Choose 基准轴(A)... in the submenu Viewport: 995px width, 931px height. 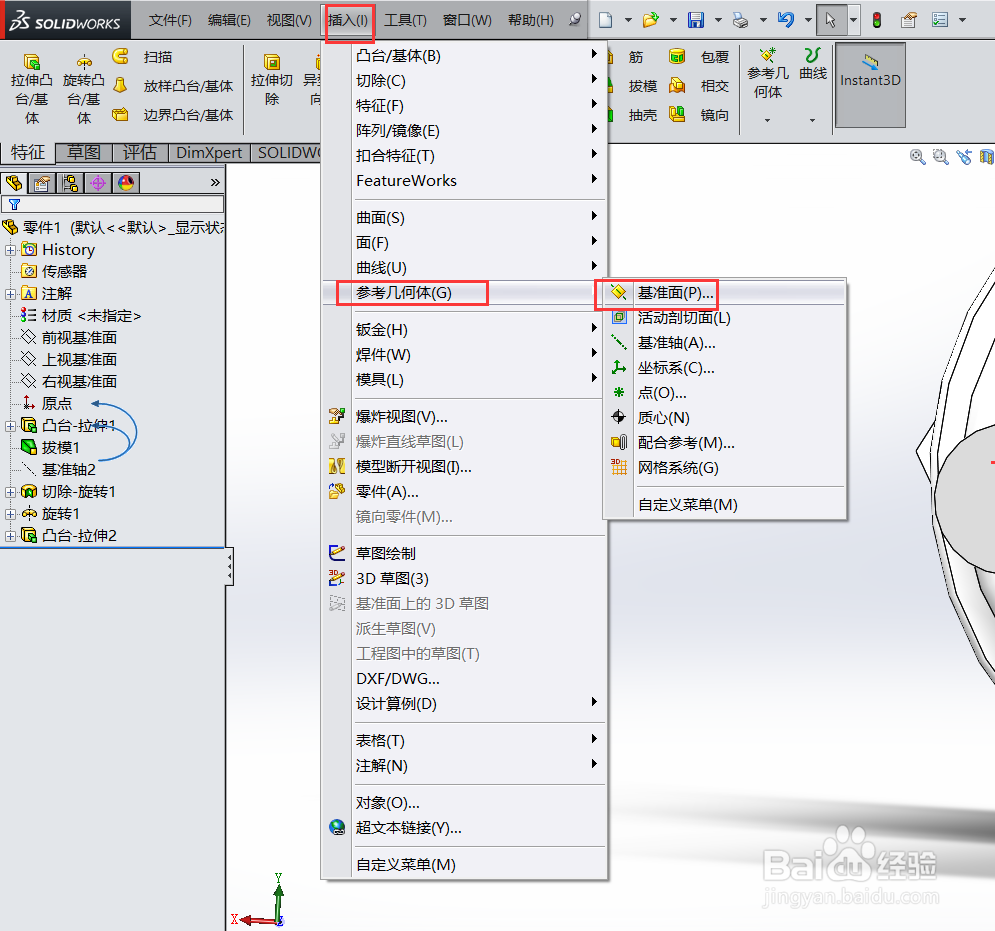pyautogui.click(x=724, y=343)
